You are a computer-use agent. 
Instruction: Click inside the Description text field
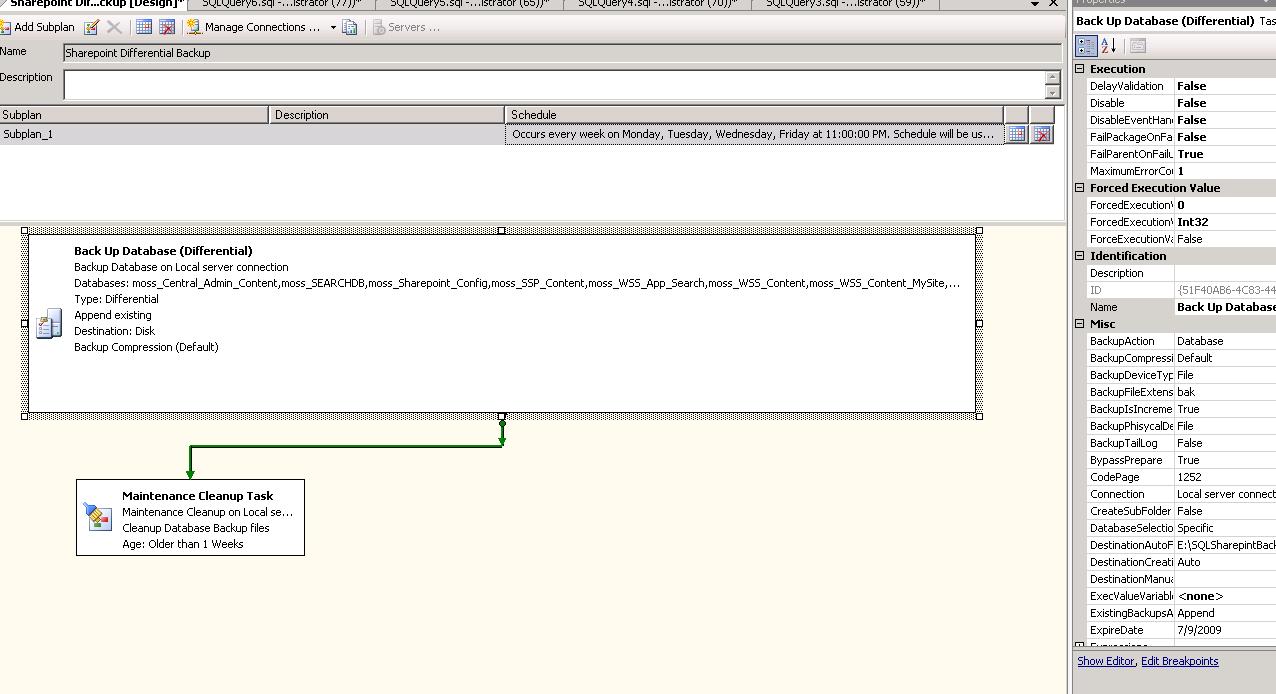click(x=400, y=83)
